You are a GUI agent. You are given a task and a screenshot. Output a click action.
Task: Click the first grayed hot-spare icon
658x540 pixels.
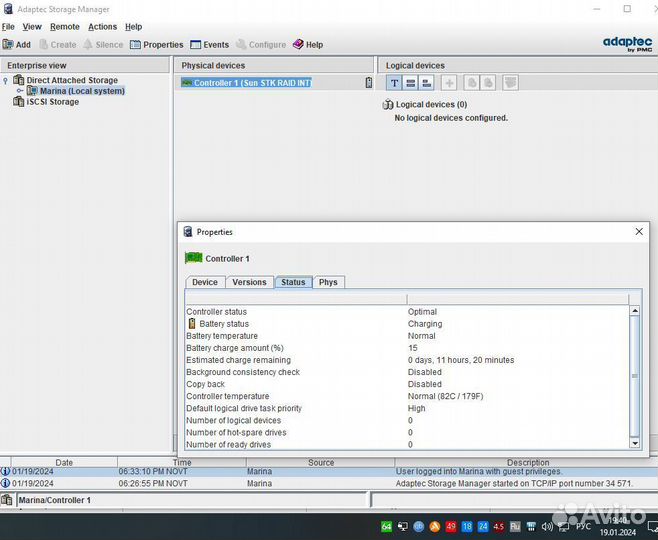(472, 83)
